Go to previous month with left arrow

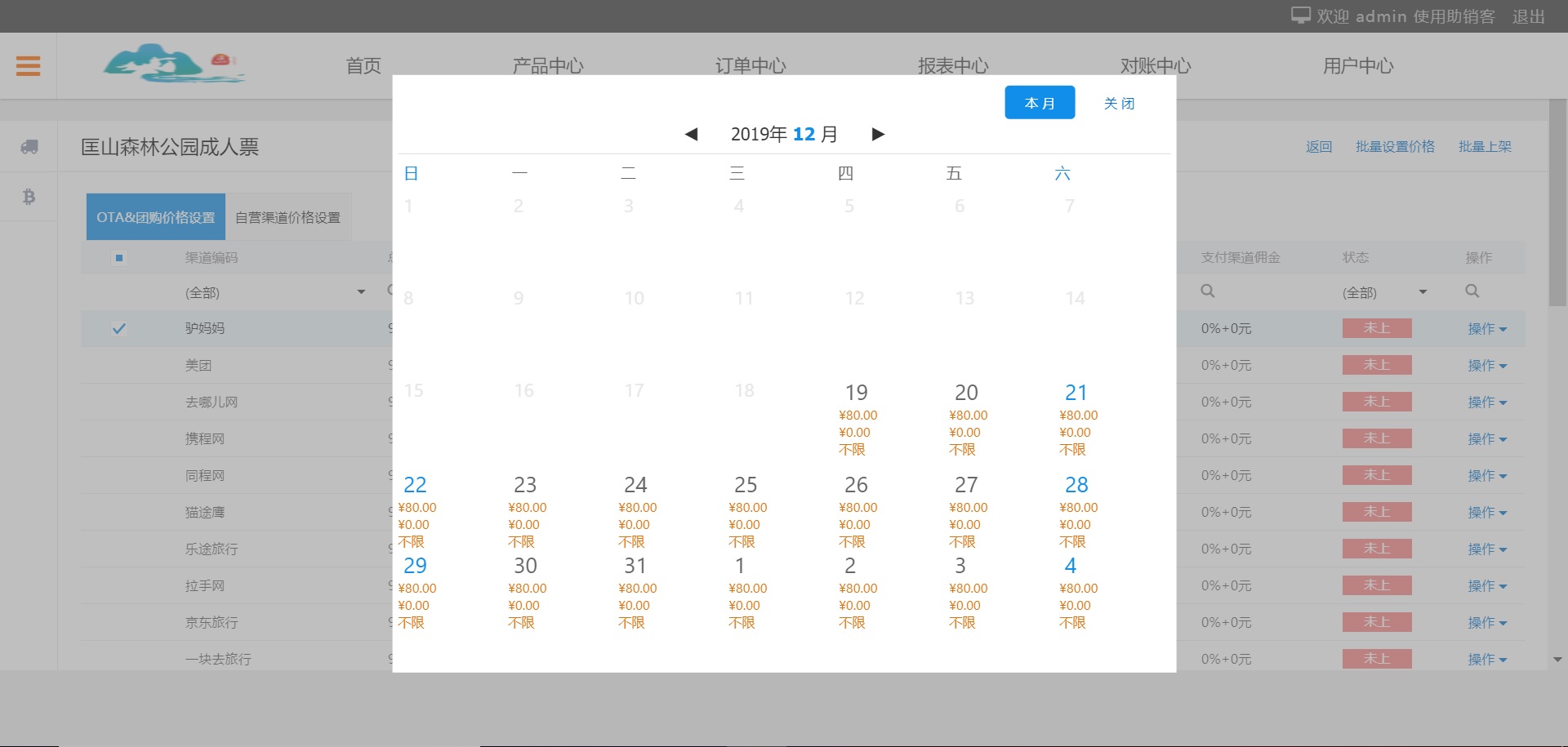[x=691, y=135]
